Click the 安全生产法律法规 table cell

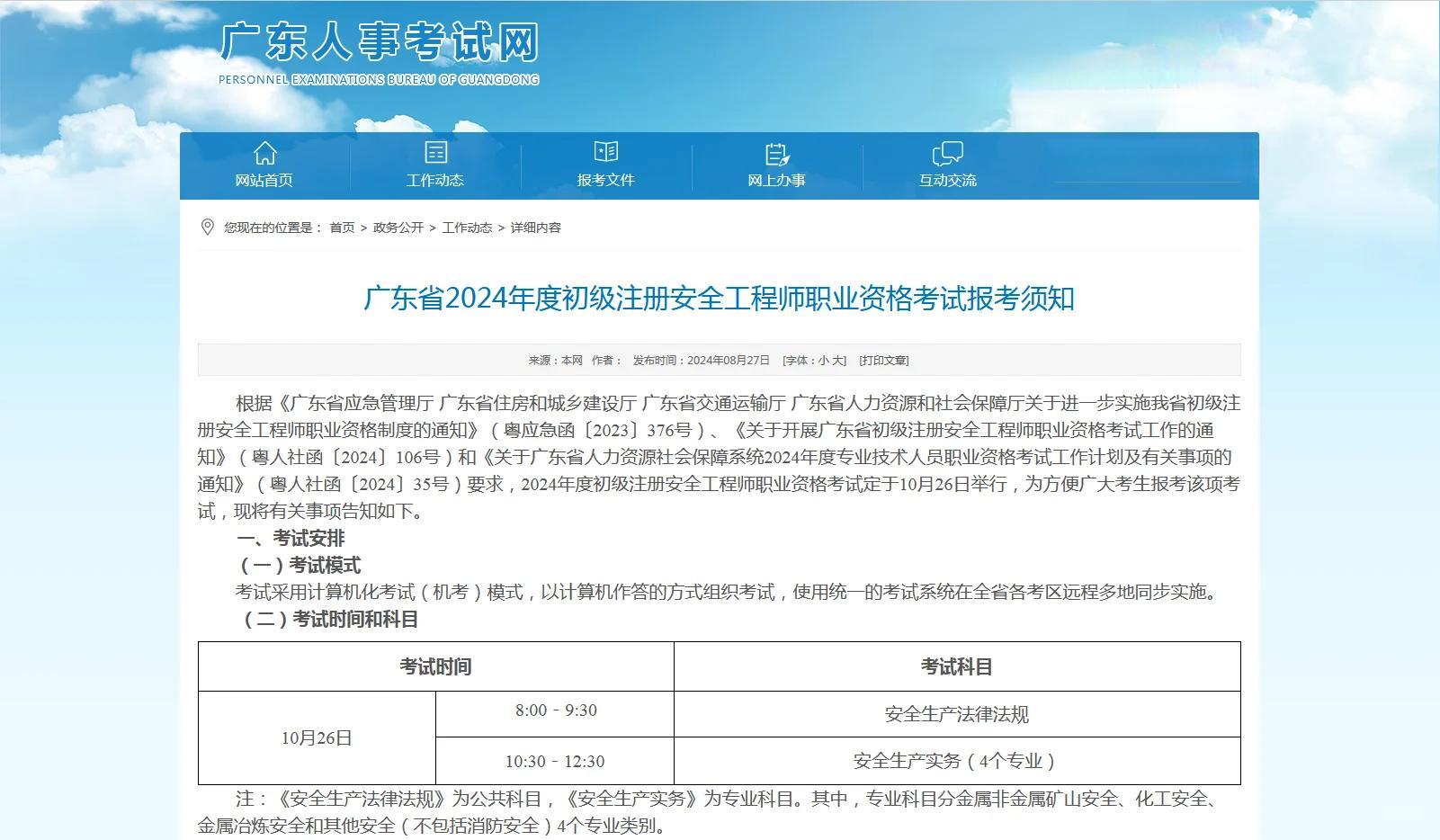pyautogui.click(x=956, y=714)
